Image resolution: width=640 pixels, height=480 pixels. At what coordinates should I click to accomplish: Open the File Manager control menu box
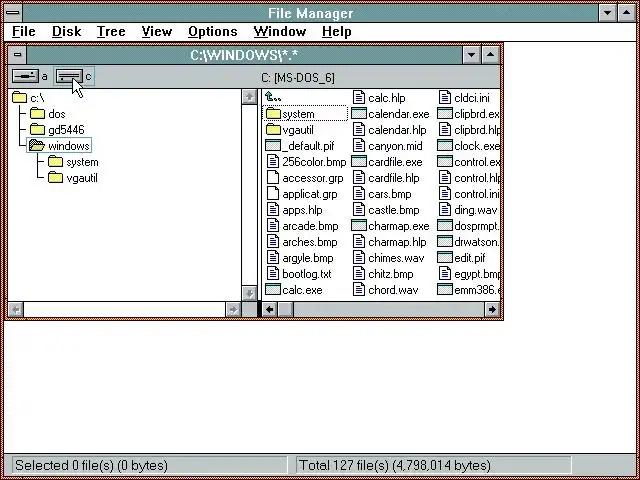[13, 12]
